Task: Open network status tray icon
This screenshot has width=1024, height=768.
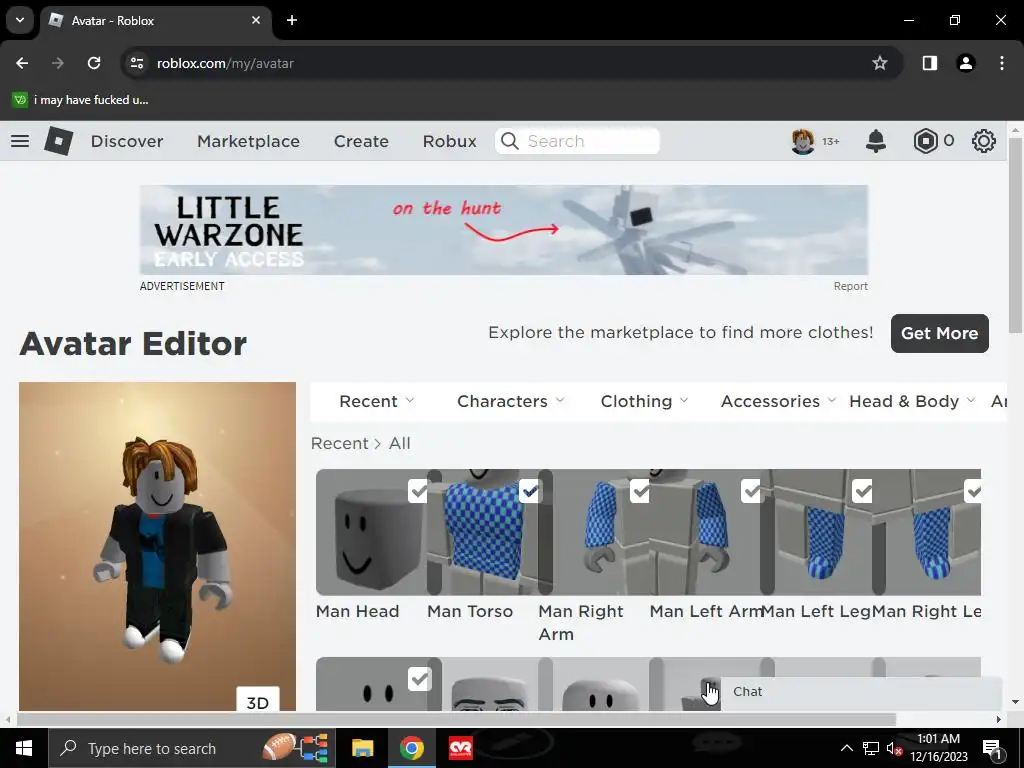Action: click(x=871, y=748)
